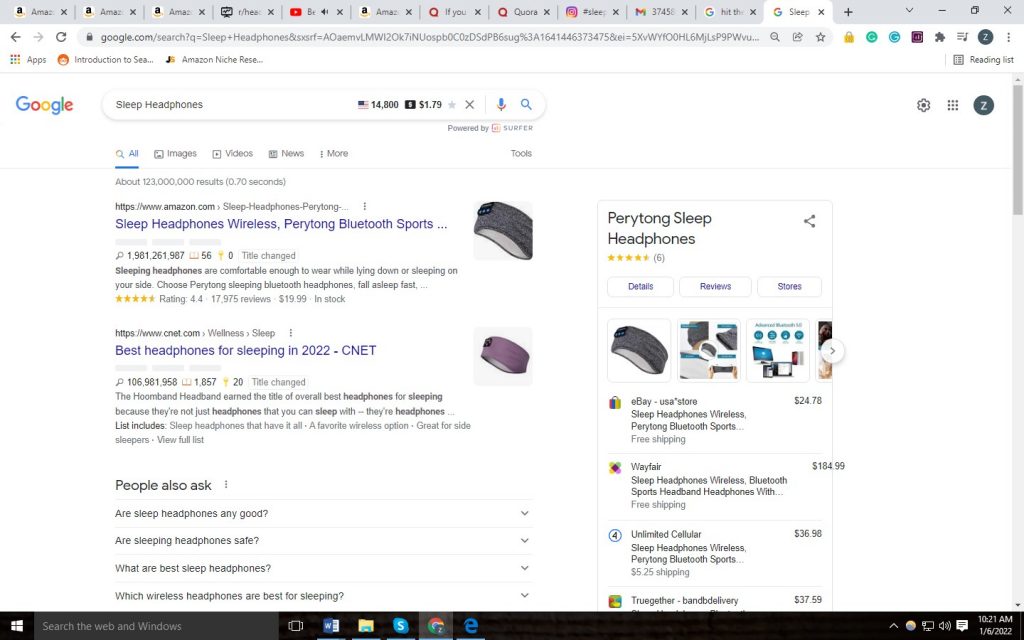Open Chrome profile Z in toolbar

tap(985, 37)
